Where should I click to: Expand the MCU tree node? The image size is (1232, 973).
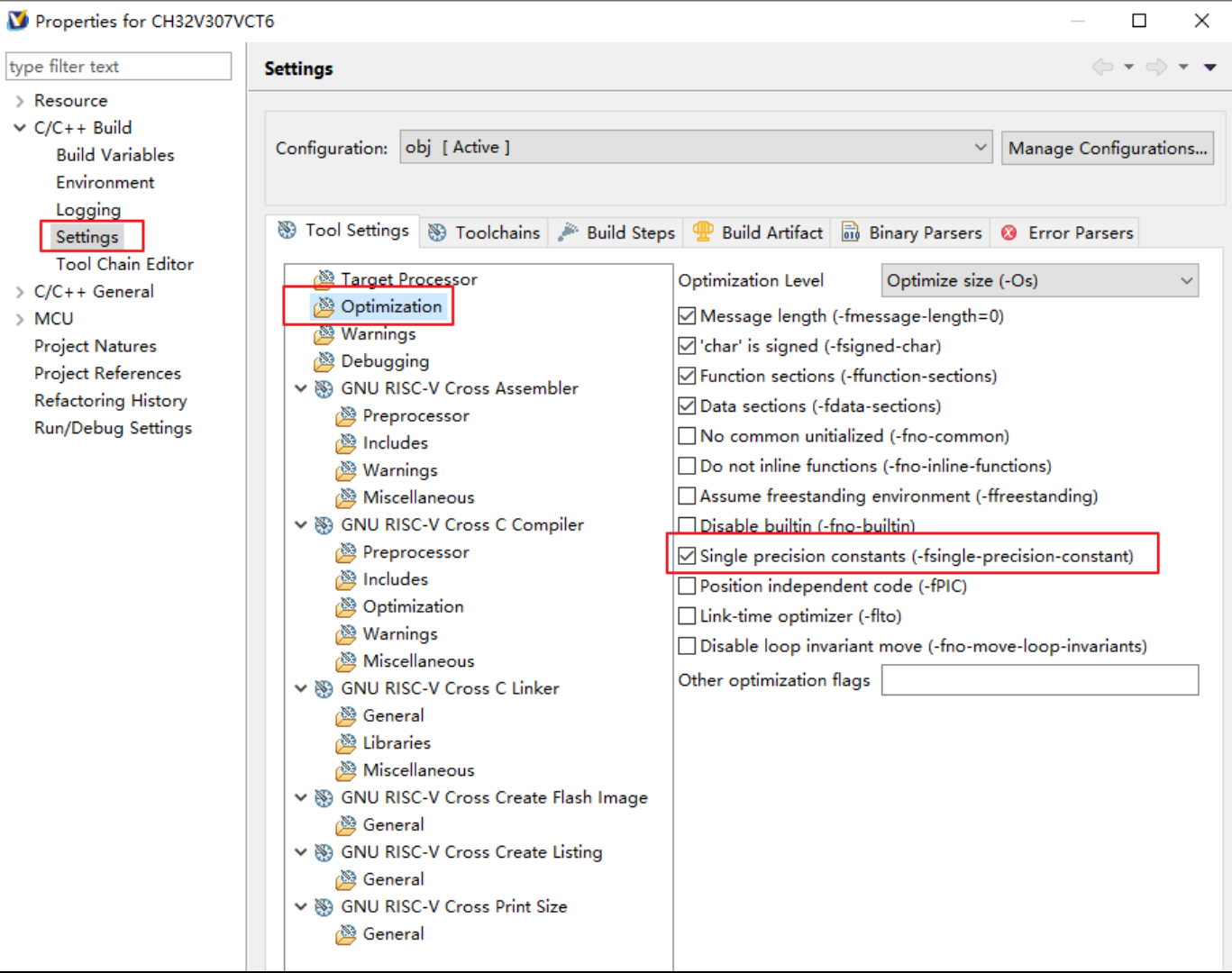click(x=20, y=319)
